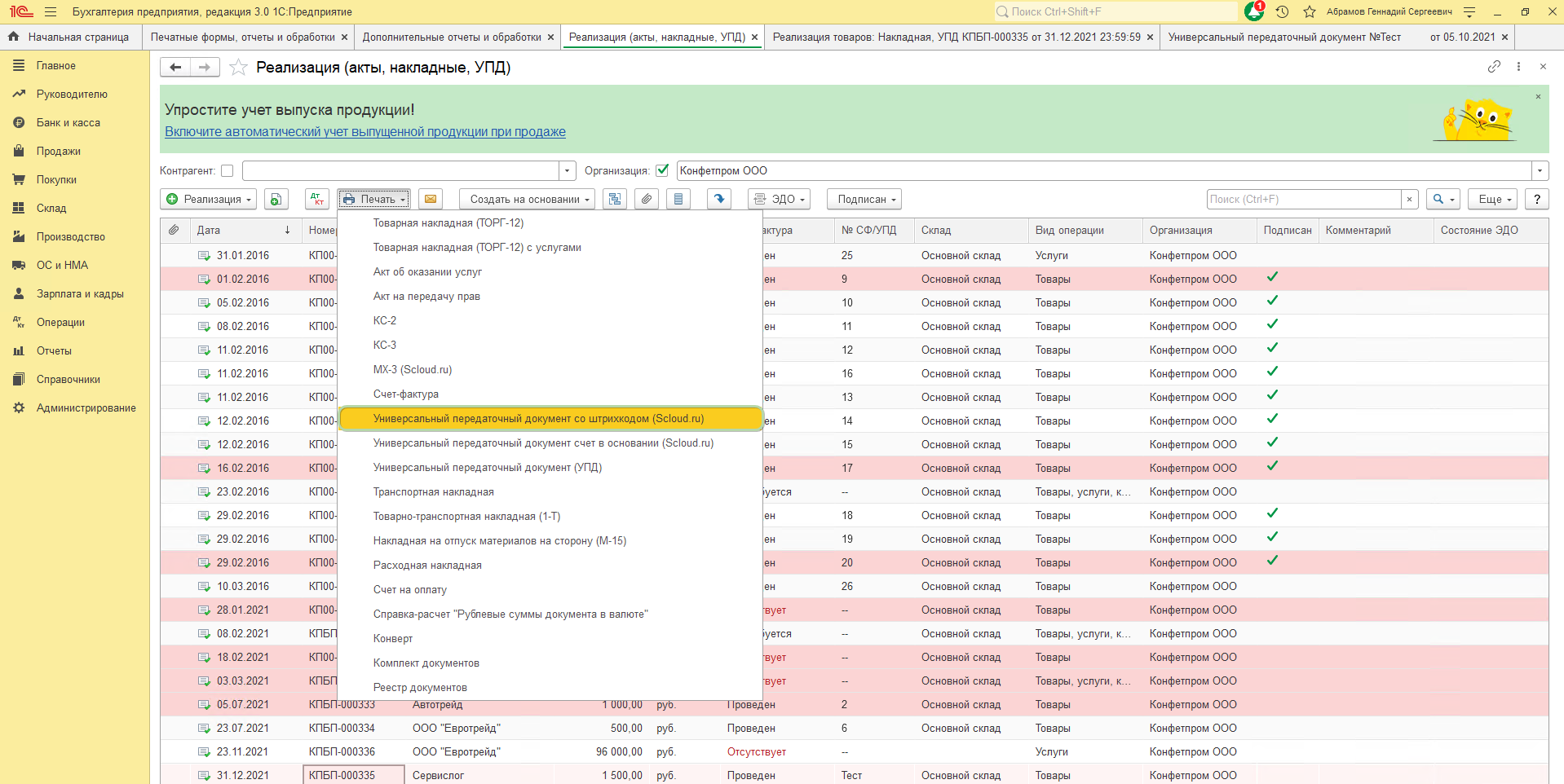The height and width of the screenshot is (784, 1564).
Task: Open the Производство sidebar section
Action: tap(70, 236)
